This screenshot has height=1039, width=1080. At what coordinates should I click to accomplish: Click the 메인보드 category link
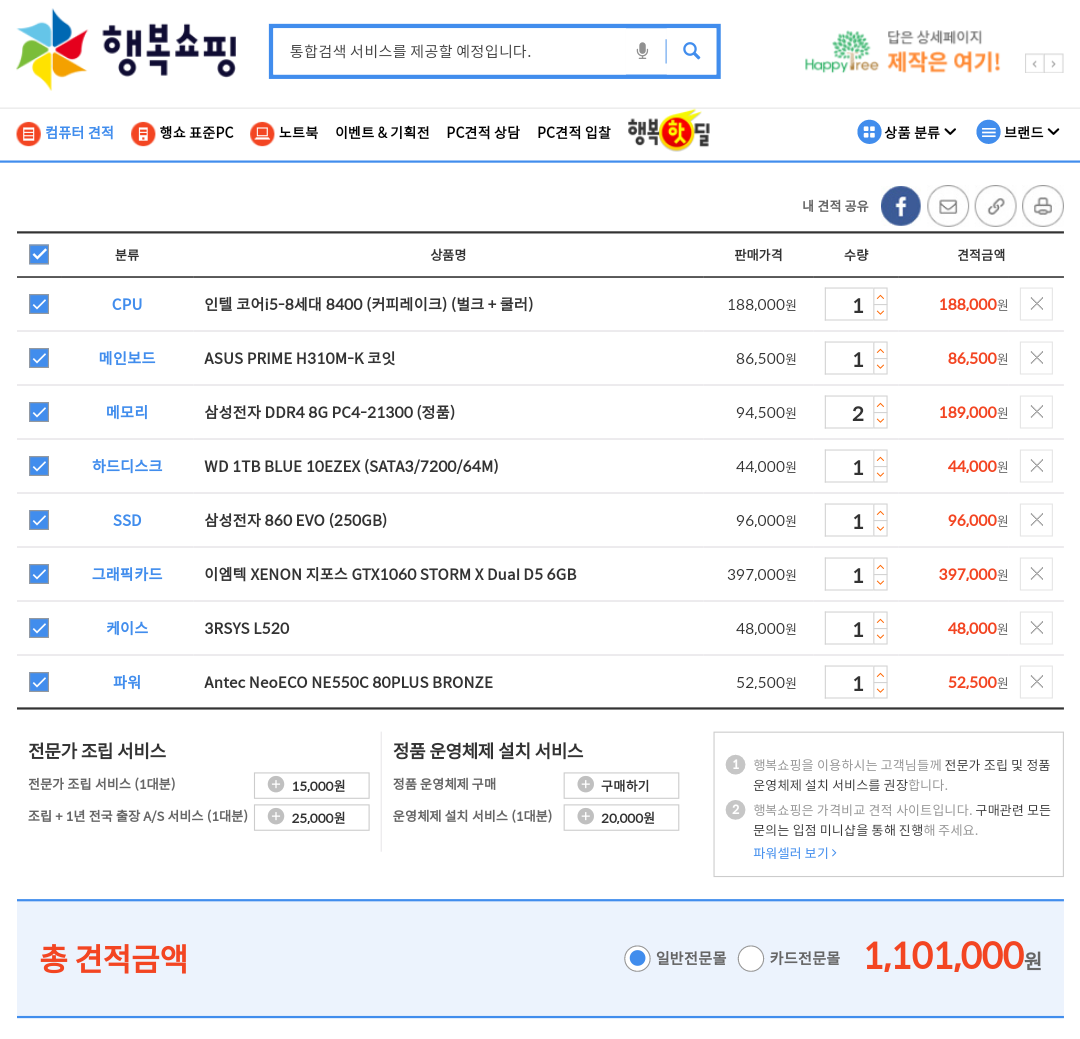click(x=127, y=358)
